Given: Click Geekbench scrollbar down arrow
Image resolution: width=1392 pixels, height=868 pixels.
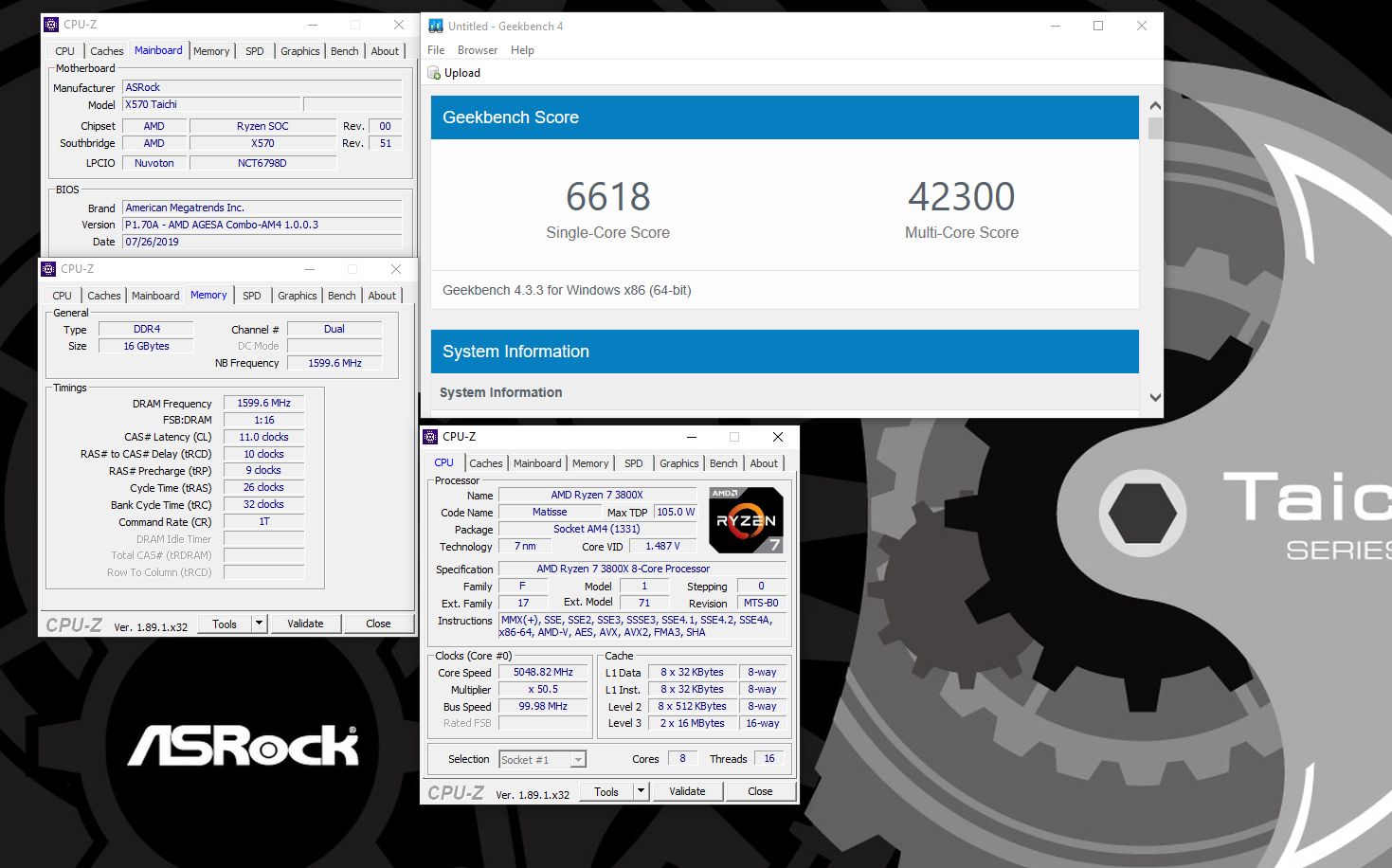Looking at the screenshot, I should (x=1155, y=398).
